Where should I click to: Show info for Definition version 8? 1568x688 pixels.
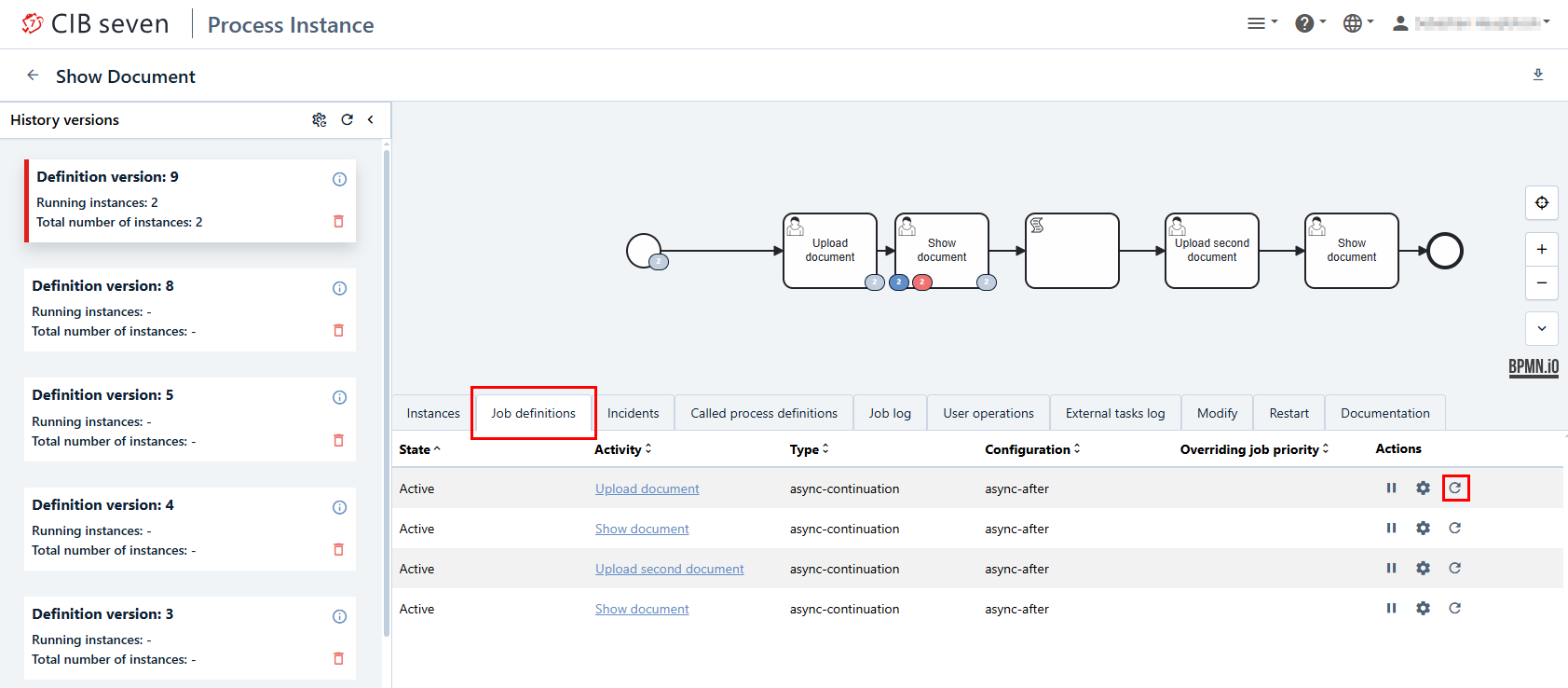(339, 288)
